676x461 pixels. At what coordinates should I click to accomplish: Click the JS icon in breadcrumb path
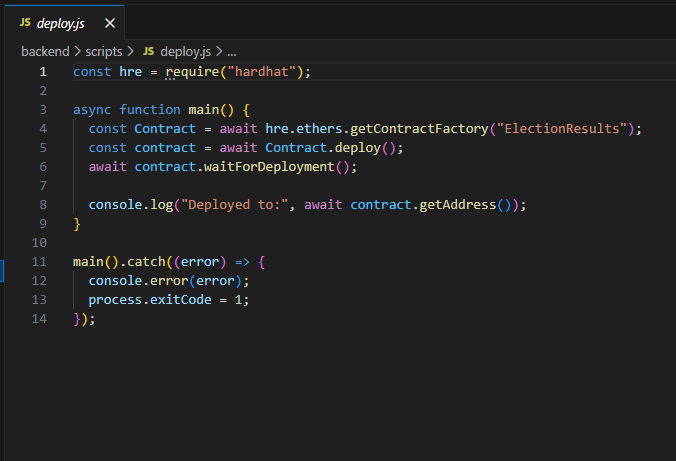149,51
